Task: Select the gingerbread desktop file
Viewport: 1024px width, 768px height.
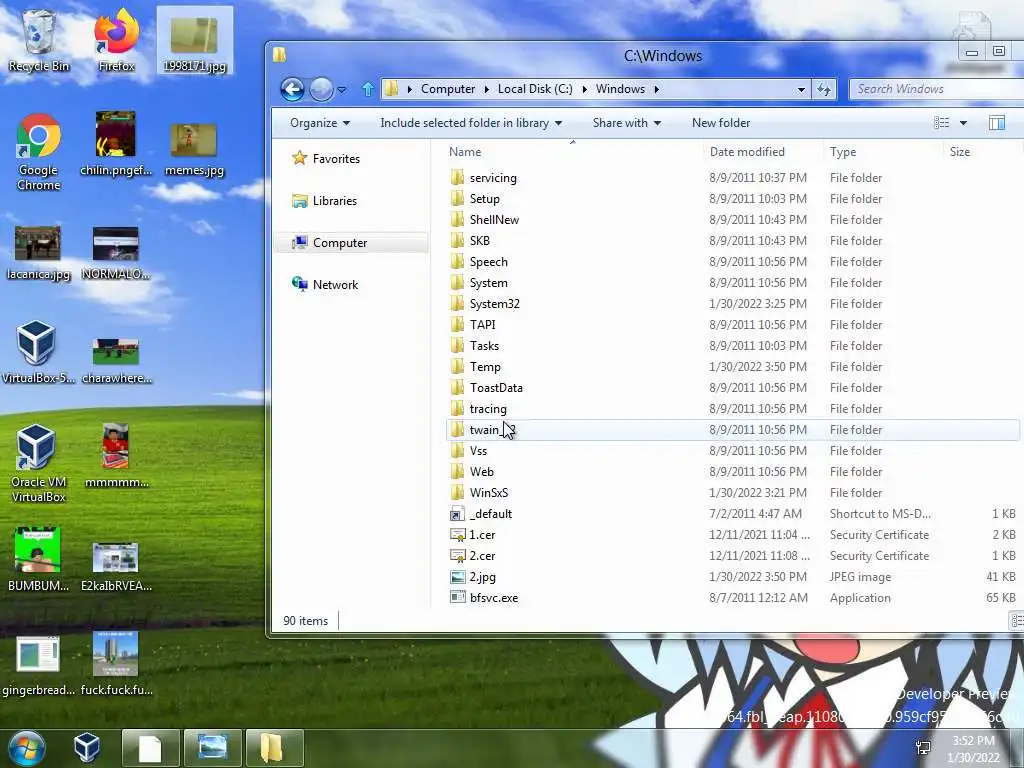Action: [x=39, y=666]
